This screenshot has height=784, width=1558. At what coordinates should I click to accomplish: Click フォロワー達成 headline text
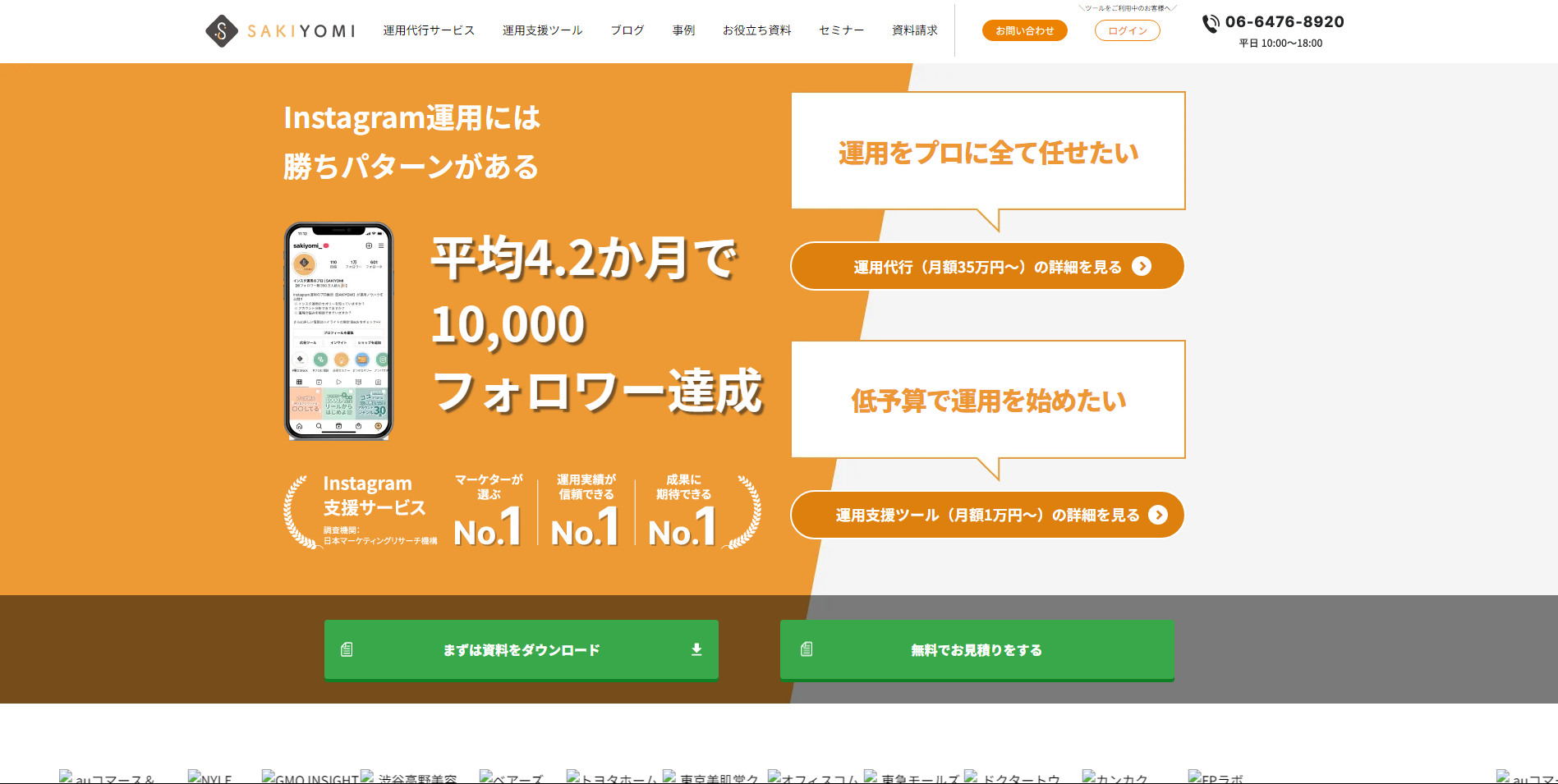point(598,391)
